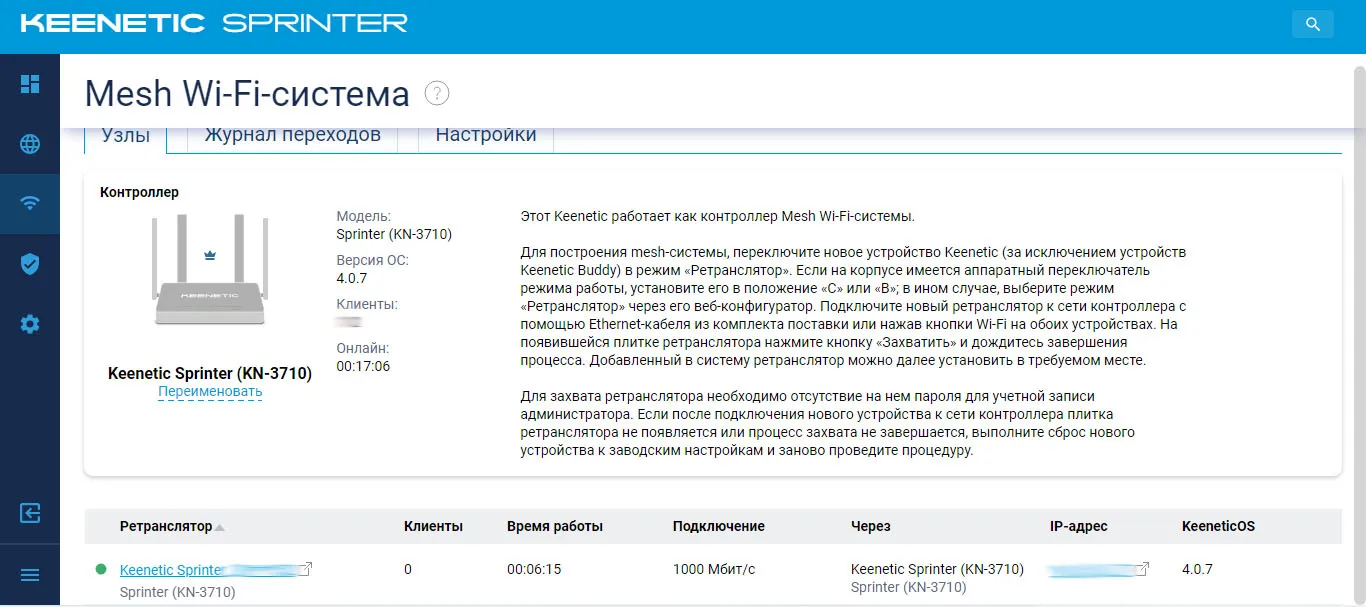
Task: Open the security shield icon in the sidebar
Action: point(30,264)
